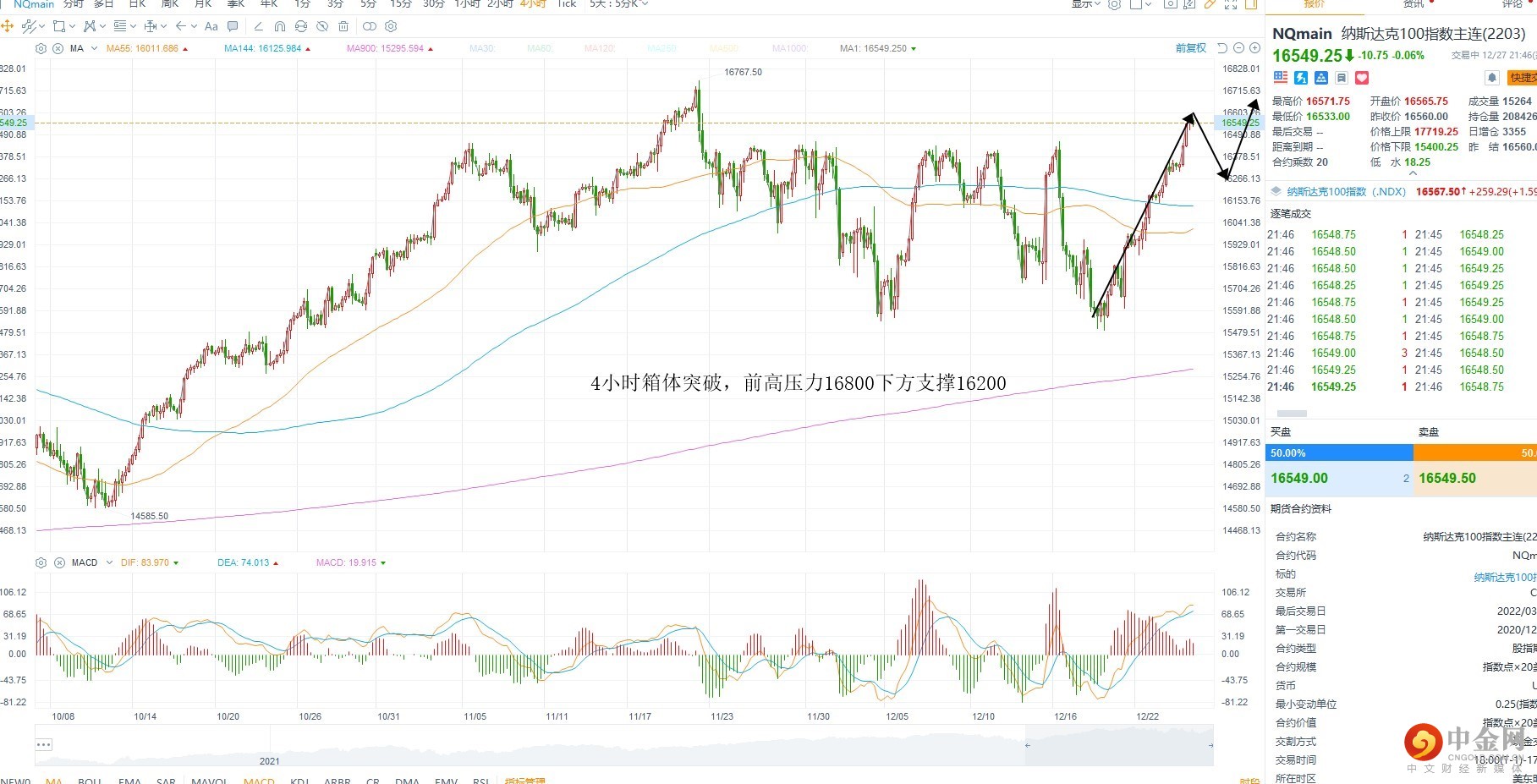Open drawing toolbar settings gear
1537x784 pixels.
[391, 26]
